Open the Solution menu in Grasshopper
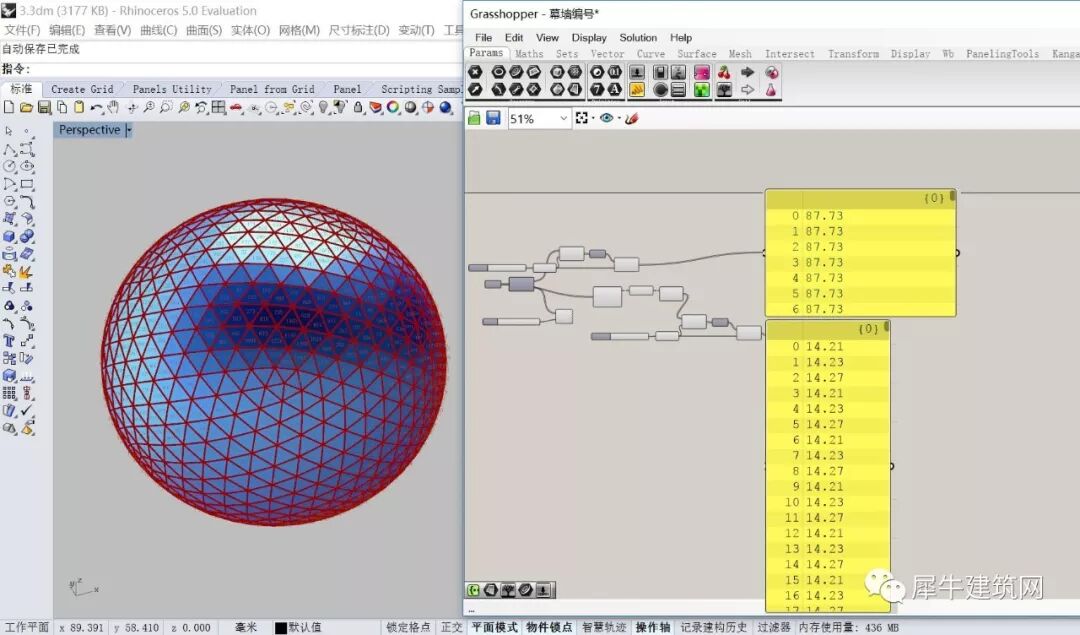The image size is (1080, 635). (638, 38)
